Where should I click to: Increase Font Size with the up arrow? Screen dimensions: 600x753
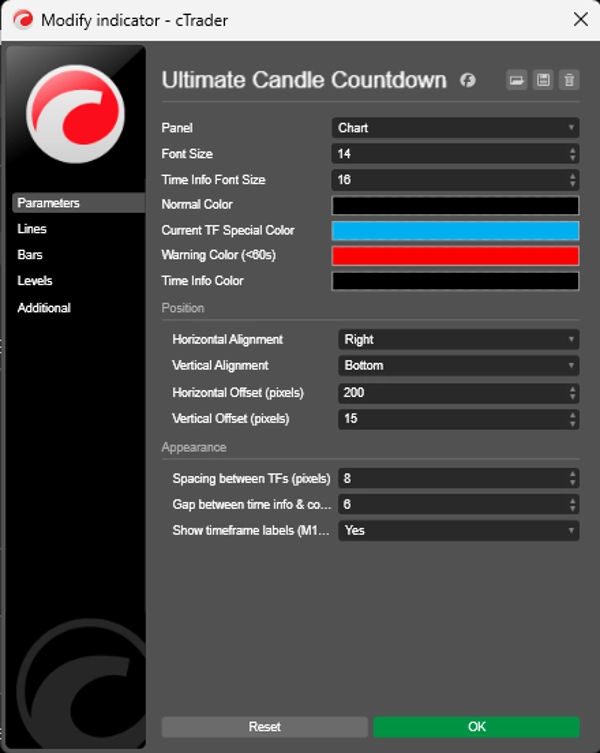pyautogui.click(x=573, y=150)
